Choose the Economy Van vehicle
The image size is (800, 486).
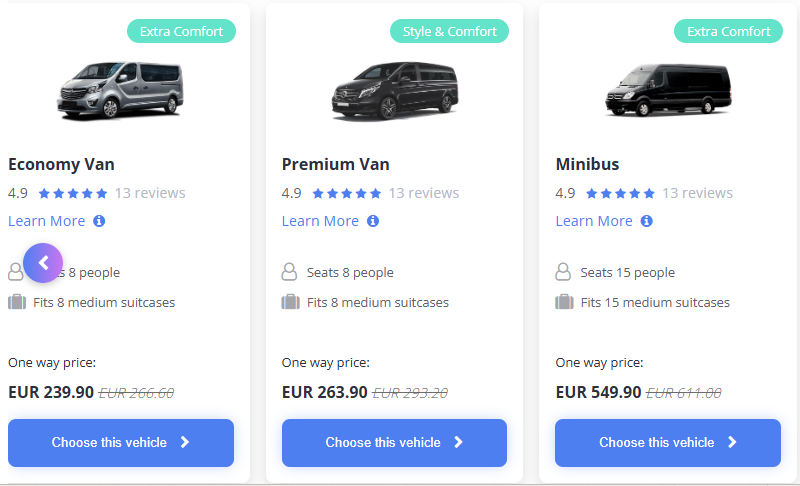pyautogui.click(x=121, y=443)
